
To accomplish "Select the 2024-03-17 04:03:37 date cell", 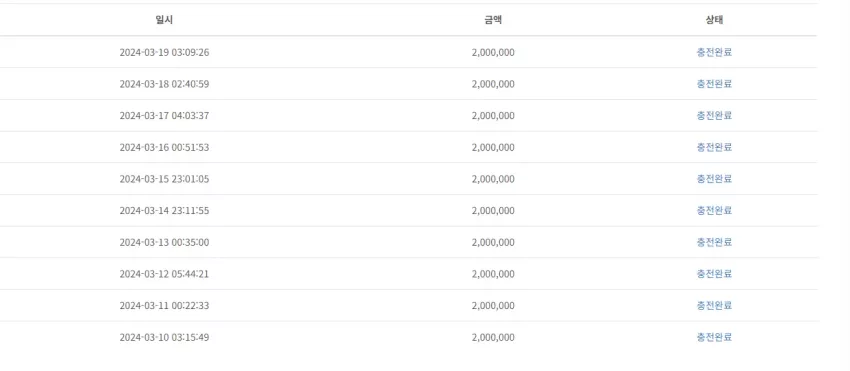I will (164, 116).
